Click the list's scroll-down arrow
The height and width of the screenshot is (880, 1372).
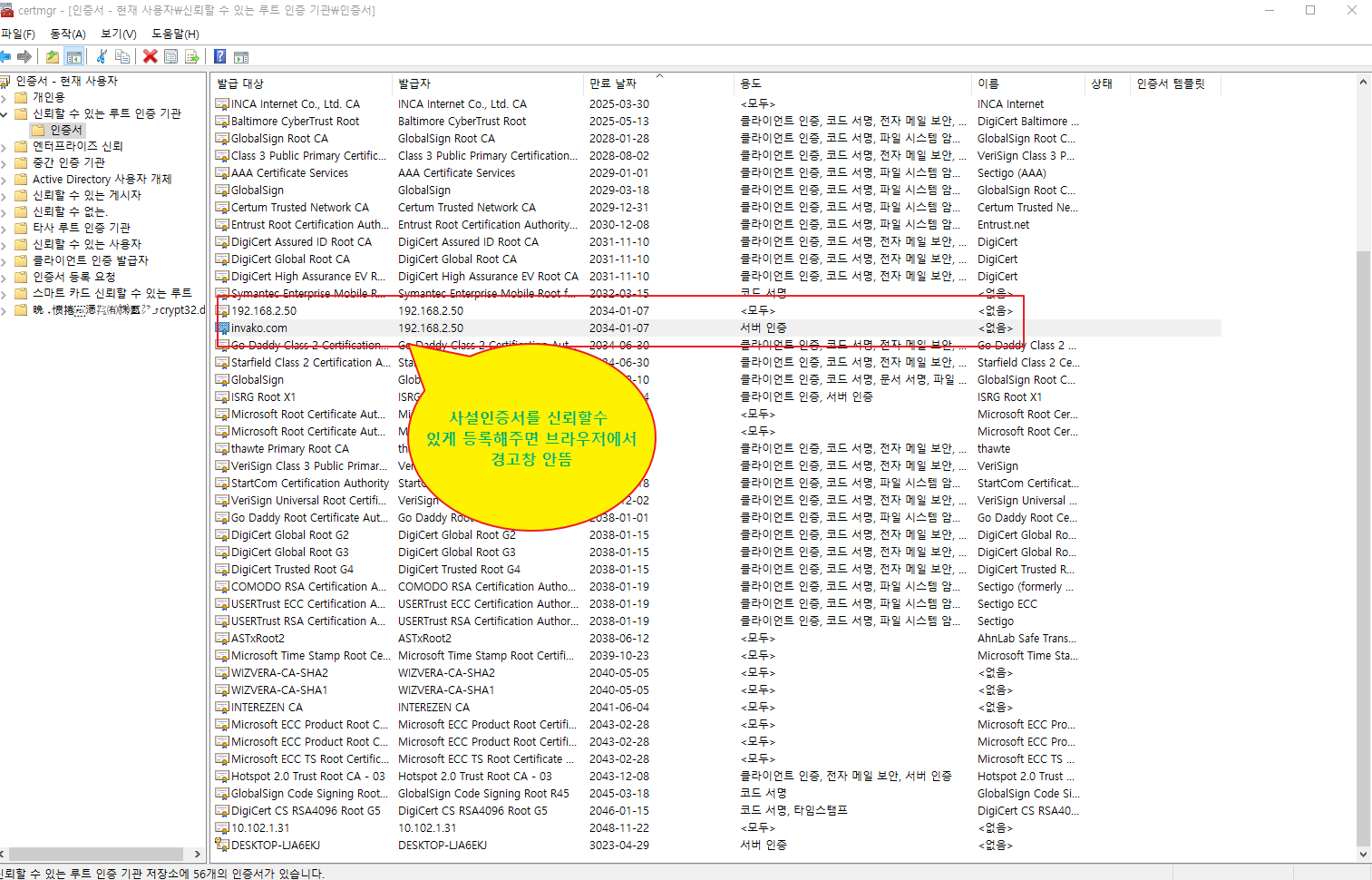1363,855
